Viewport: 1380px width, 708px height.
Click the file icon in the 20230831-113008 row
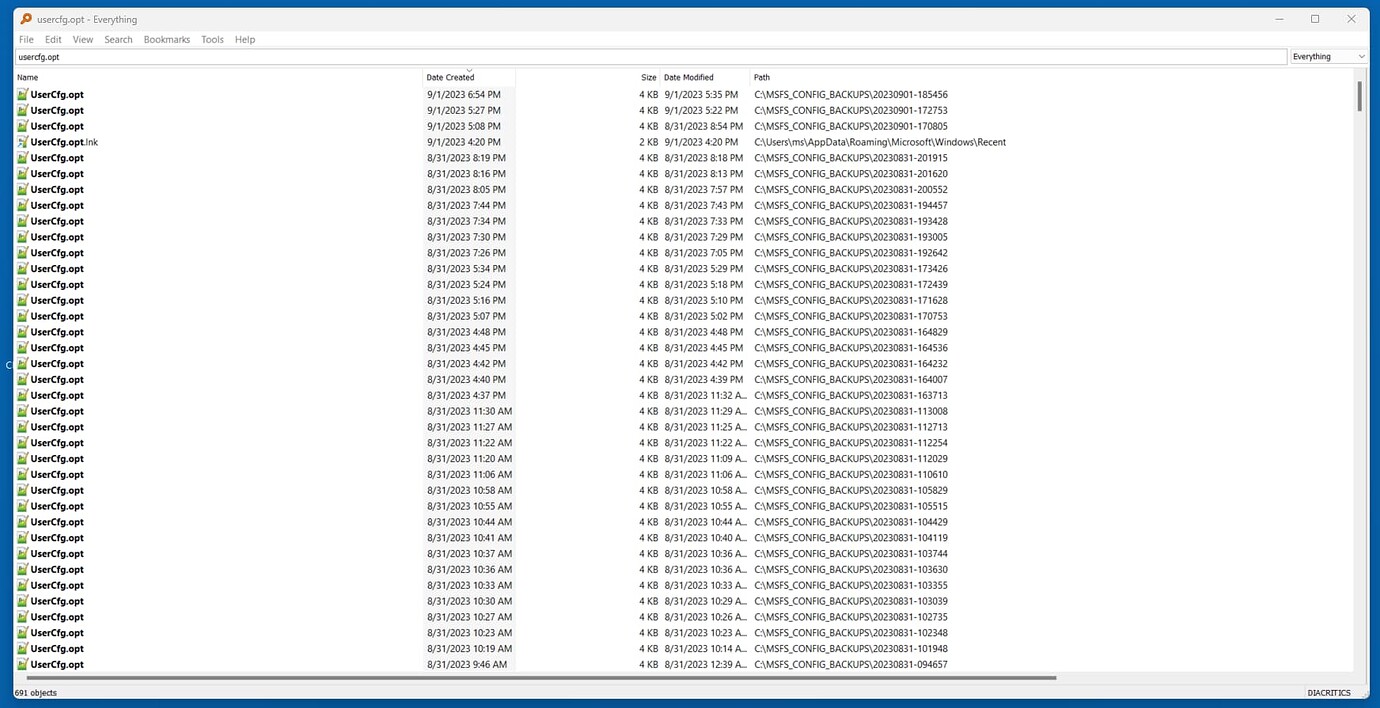[23, 410]
